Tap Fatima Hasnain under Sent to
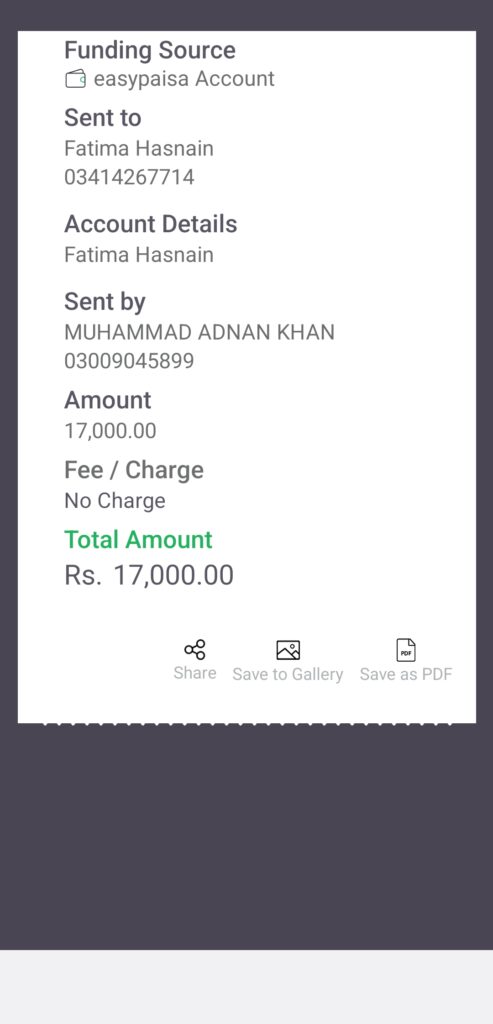This screenshot has width=493, height=1024. pos(138,148)
